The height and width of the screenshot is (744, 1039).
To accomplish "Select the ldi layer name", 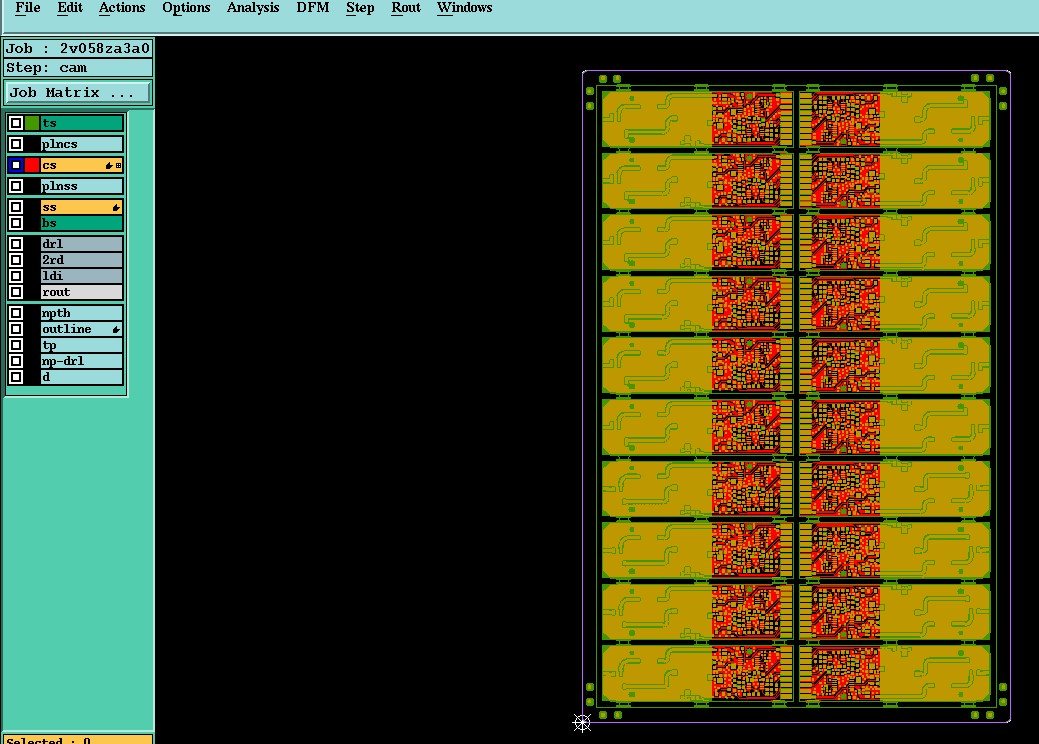I will point(82,276).
